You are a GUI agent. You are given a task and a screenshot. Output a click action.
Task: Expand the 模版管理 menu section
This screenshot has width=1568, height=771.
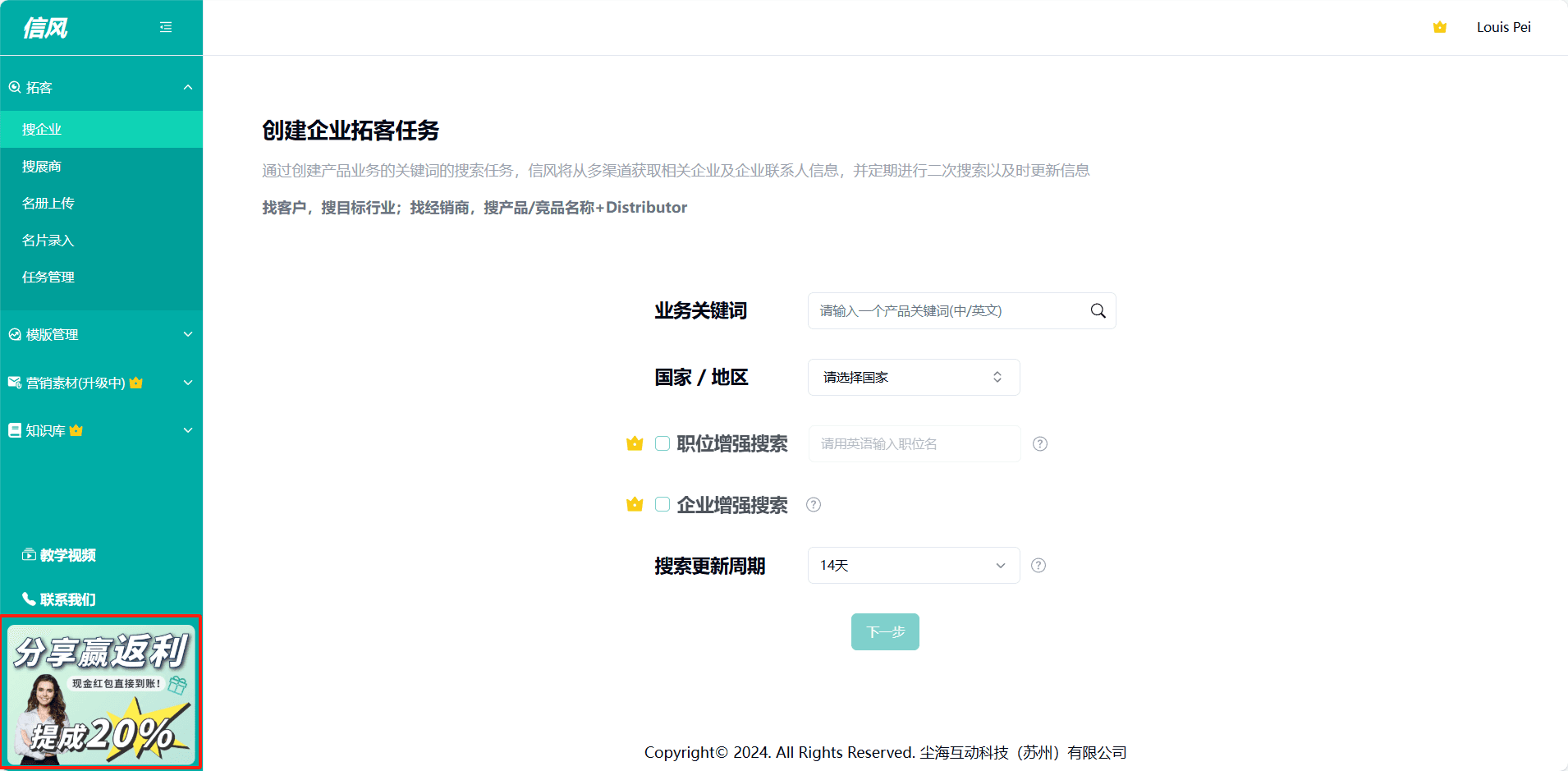[x=188, y=334]
